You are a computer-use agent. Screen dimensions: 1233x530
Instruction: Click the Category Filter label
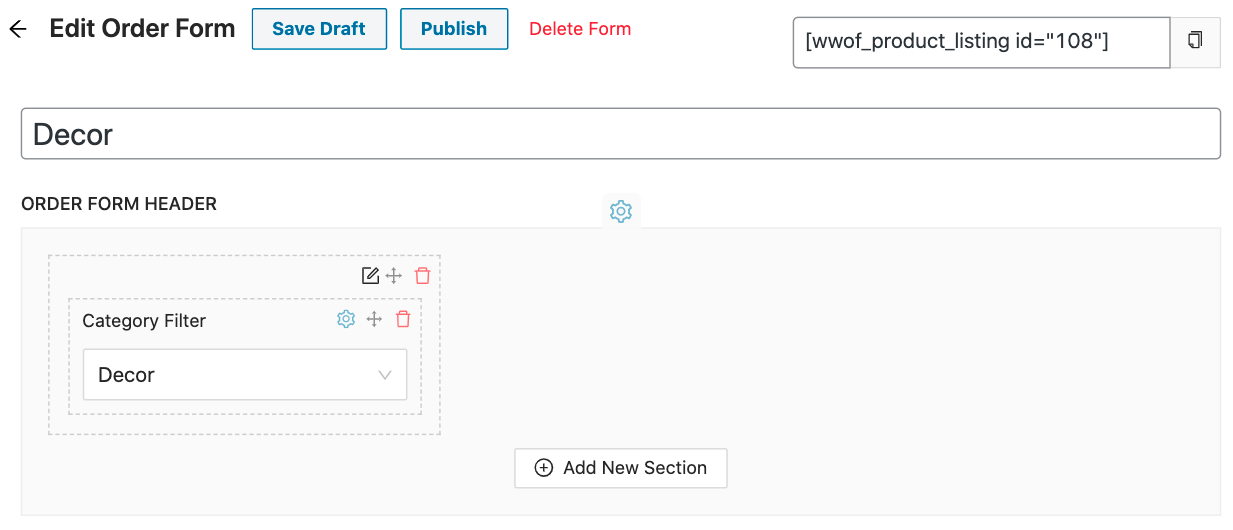point(144,321)
